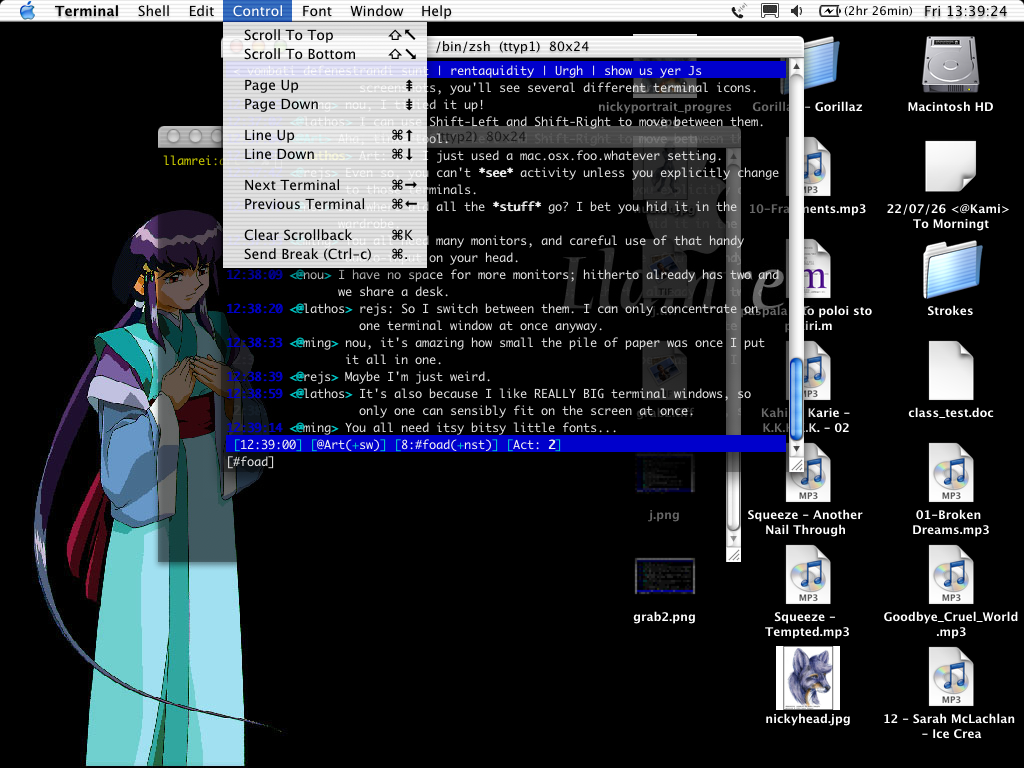
Task: Select the Karie - K.K. - 02 mp3 icon
Action: coord(816,371)
